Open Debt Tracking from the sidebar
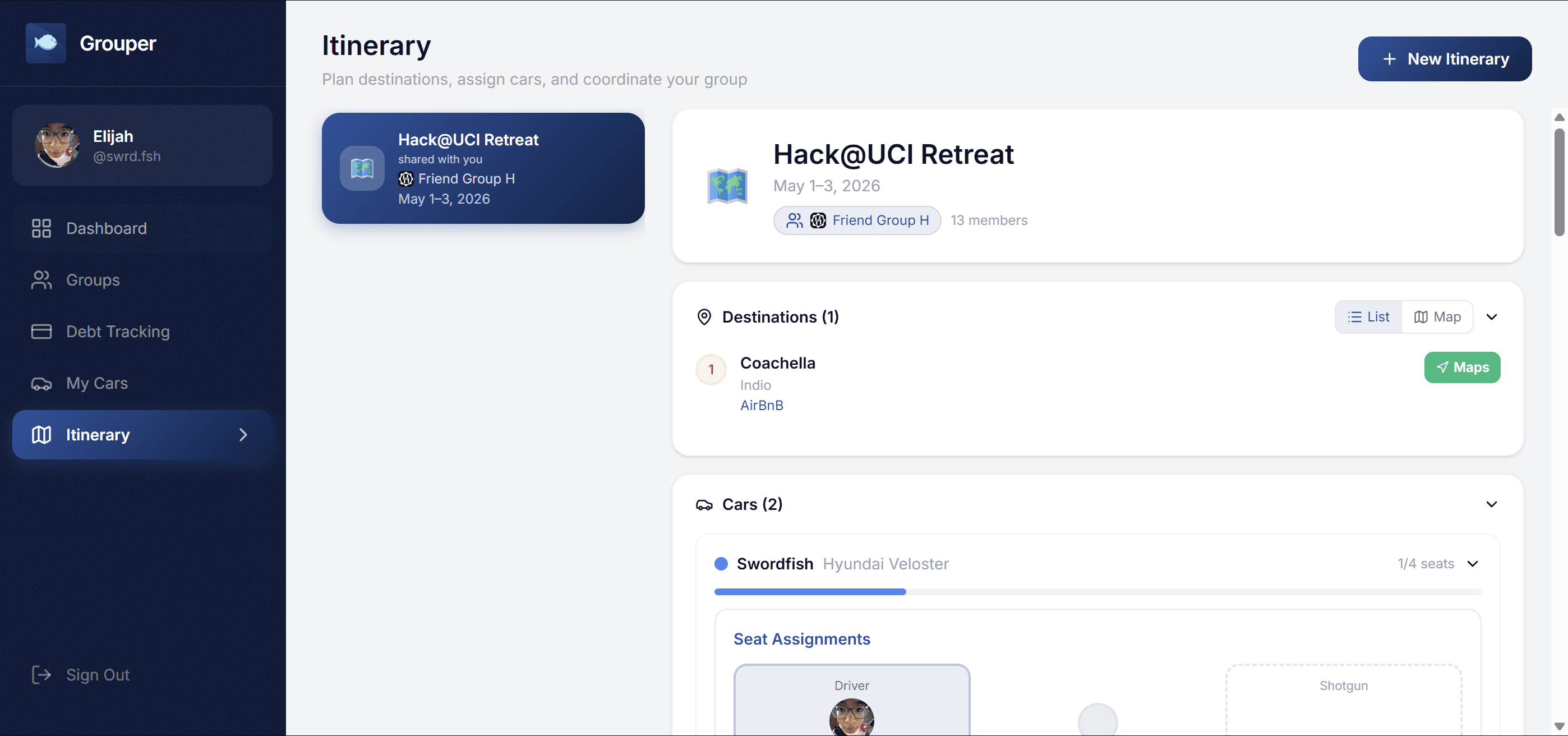 point(142,331)
